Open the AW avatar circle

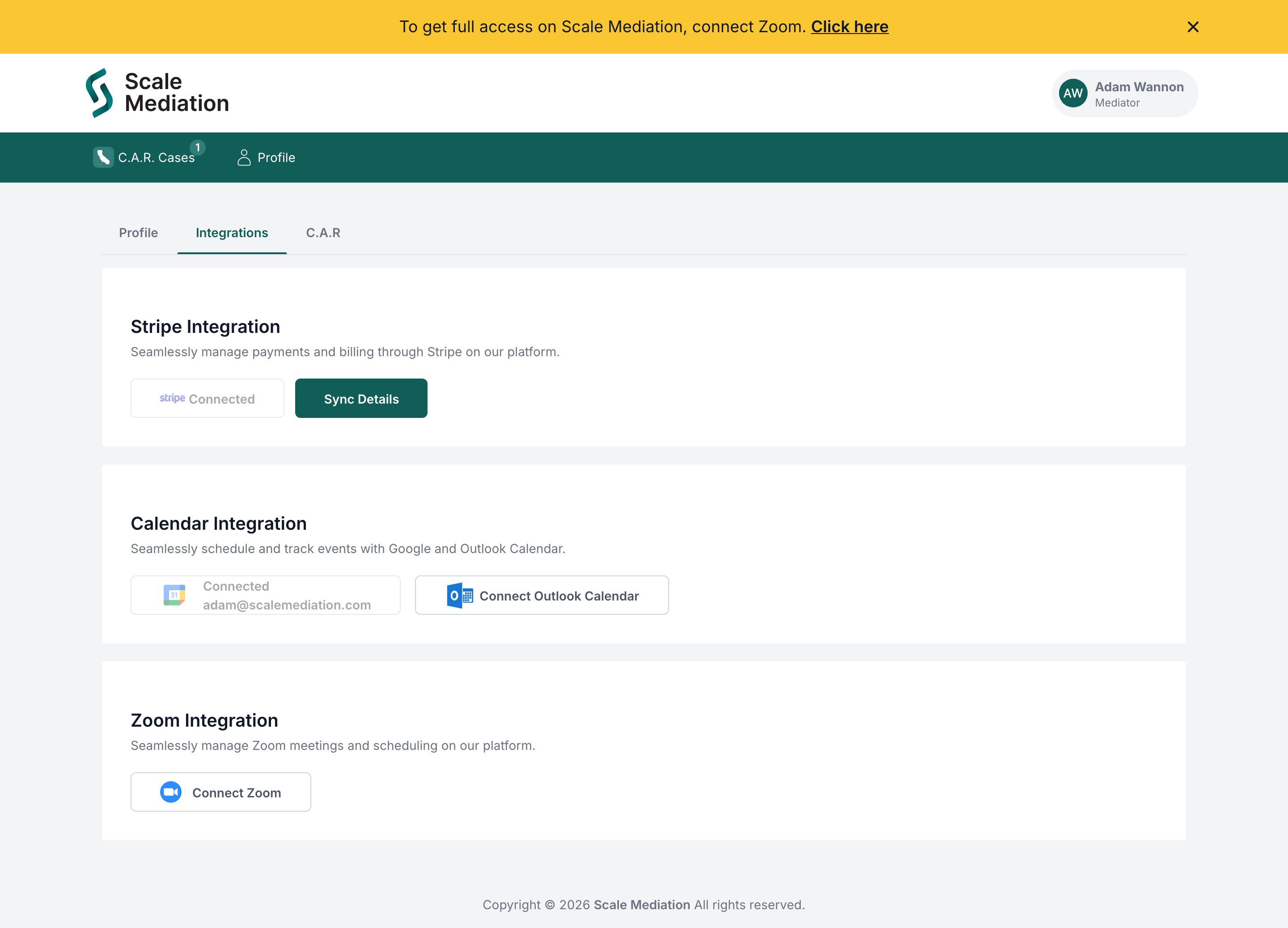click(x=1073, y=93)
